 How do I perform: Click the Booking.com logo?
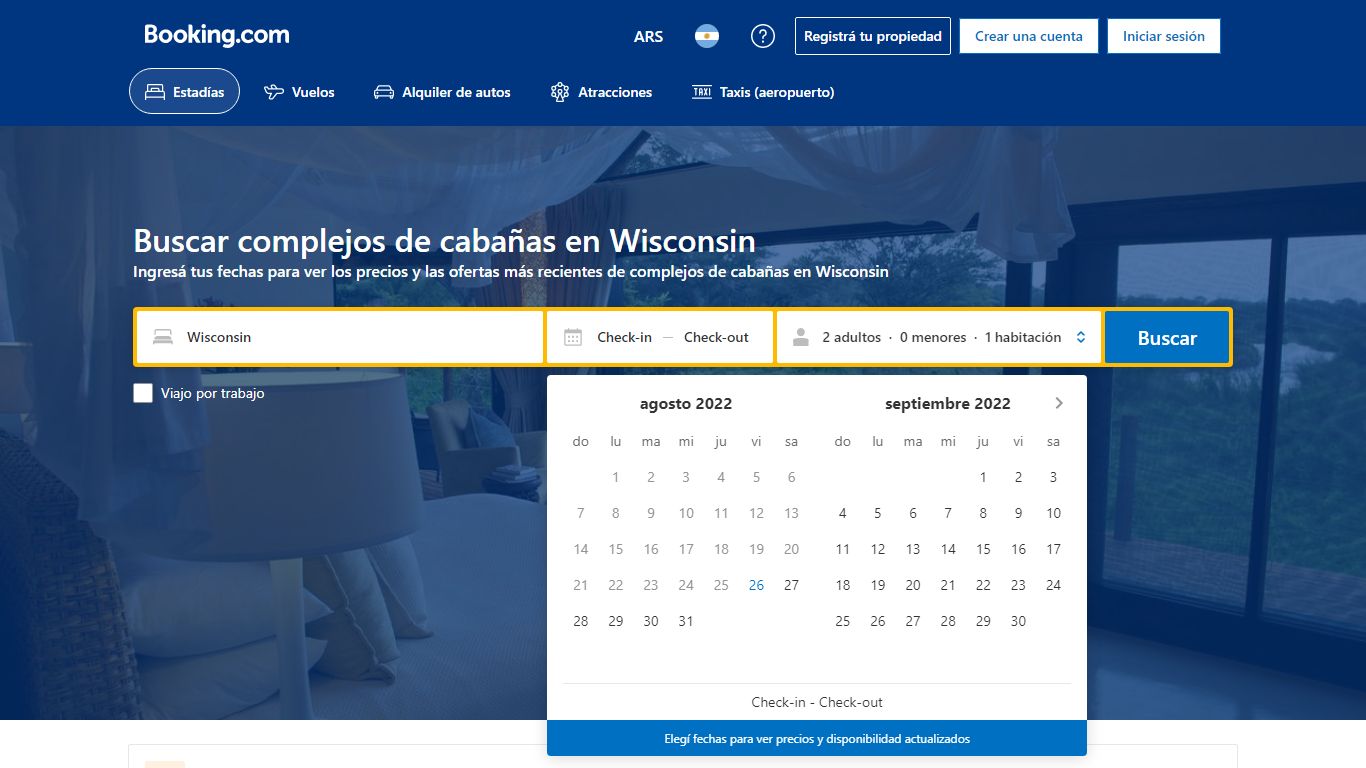(217, 35)
